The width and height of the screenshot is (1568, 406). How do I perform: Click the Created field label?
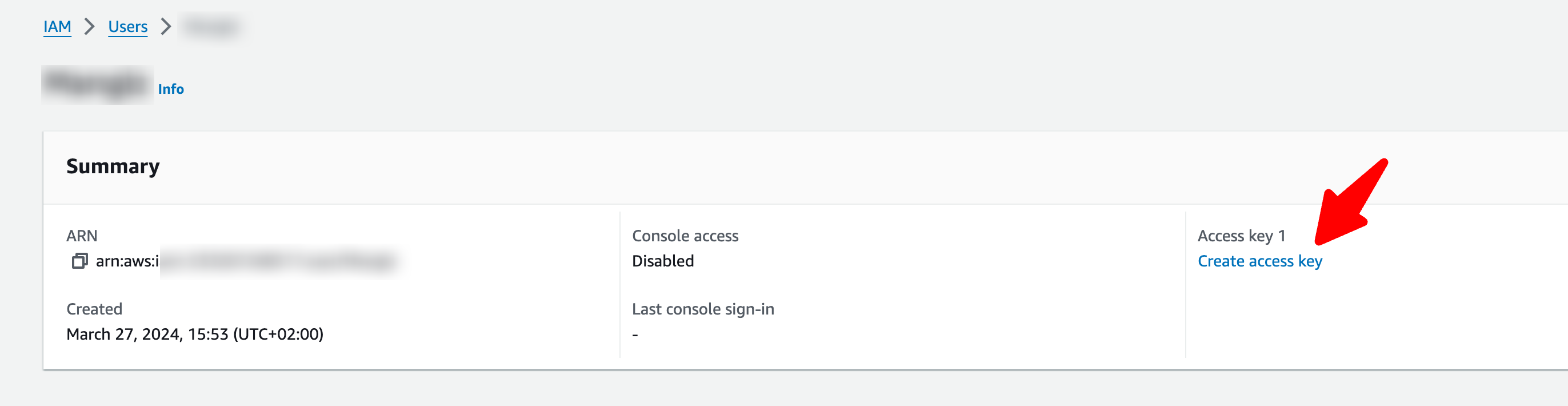94,309
